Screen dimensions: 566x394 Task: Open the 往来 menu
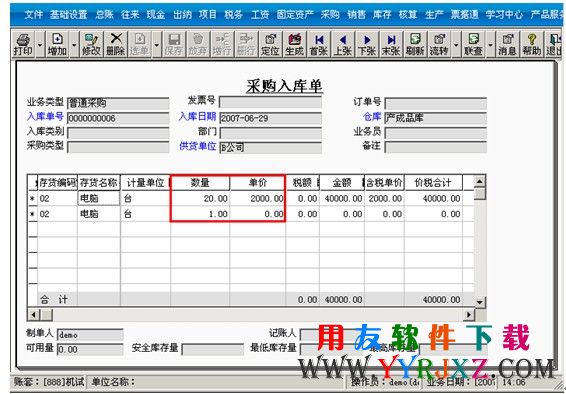130,14
